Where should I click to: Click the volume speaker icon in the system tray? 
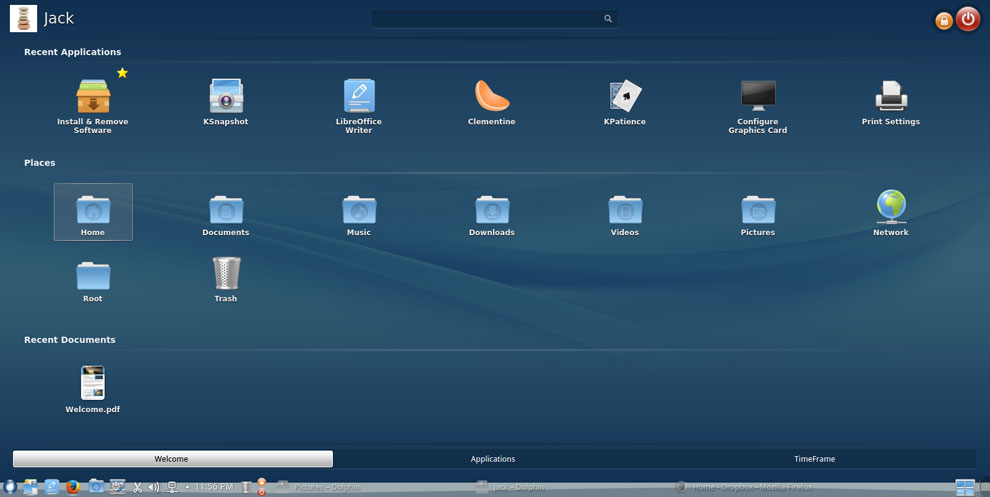pyautogui.click(x=153, y=487)
